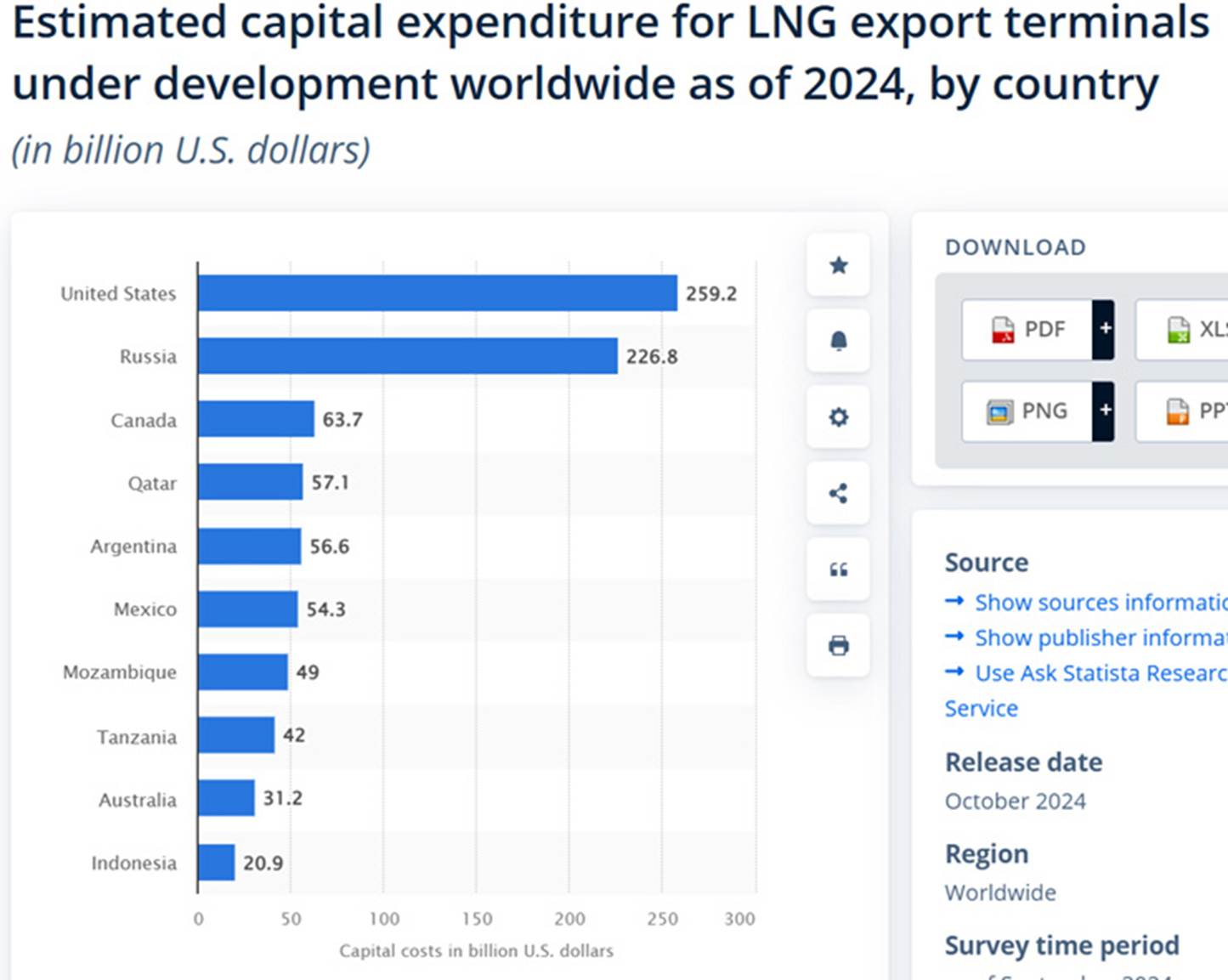This screenshot has height=980, width=1228.
Task: Click the Russia bar in chart
Action: click(x=407, y=356)
